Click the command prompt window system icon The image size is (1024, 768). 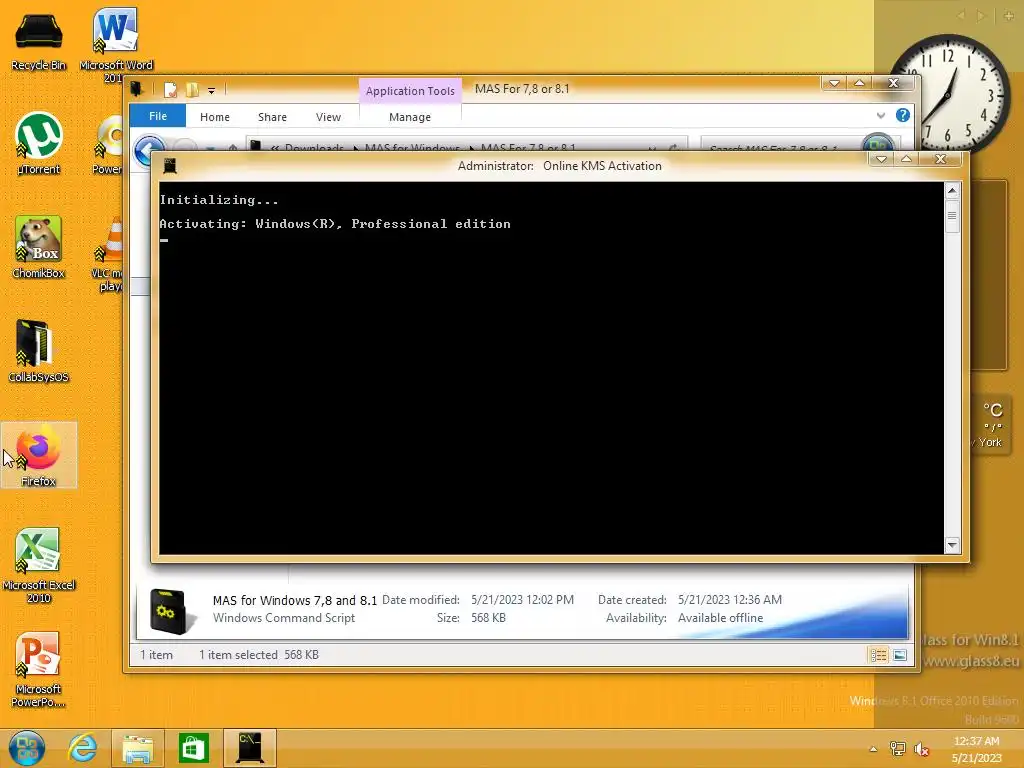(x=170, y=166)
